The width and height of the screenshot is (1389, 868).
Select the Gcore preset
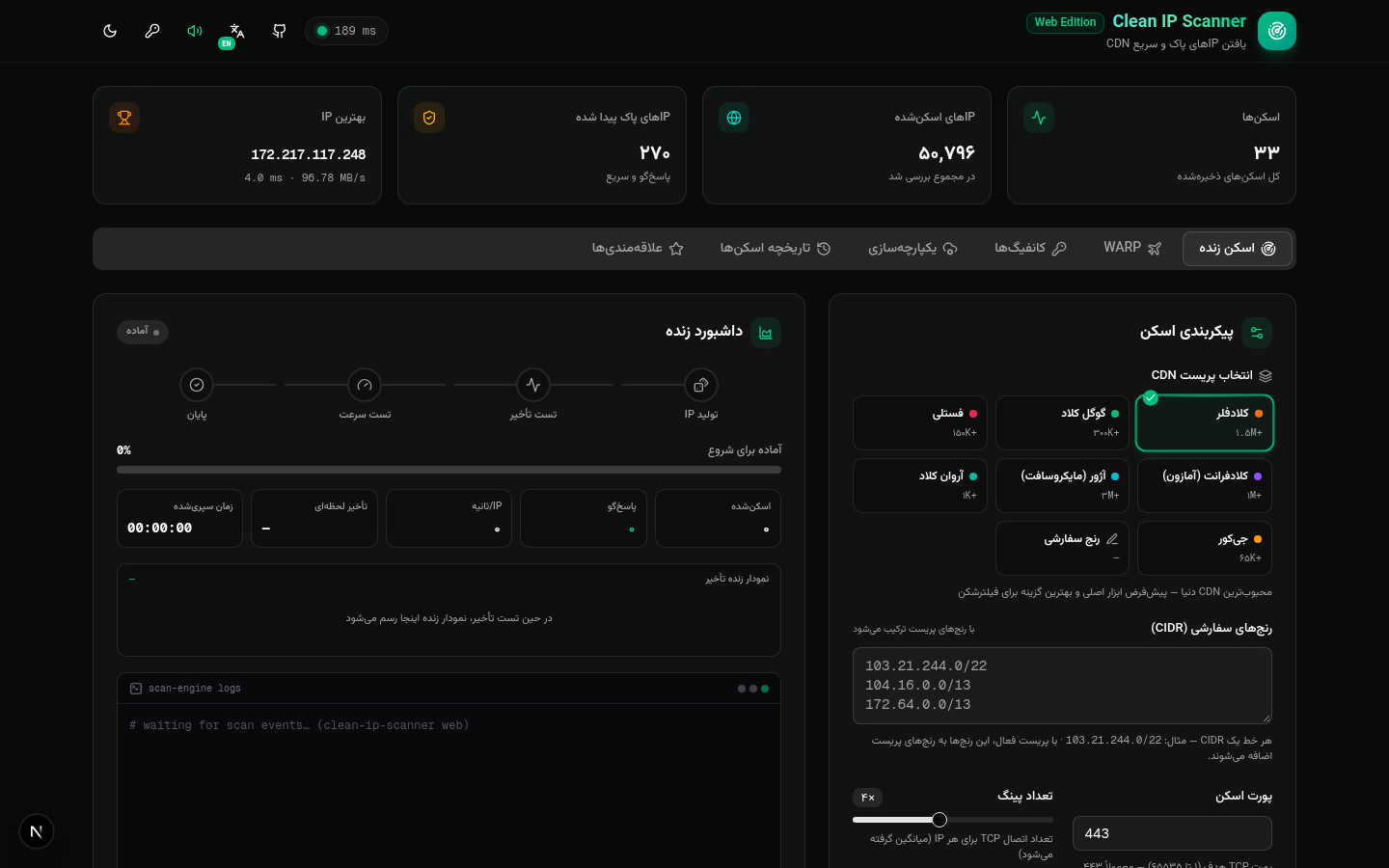[x=1205, y=548]
